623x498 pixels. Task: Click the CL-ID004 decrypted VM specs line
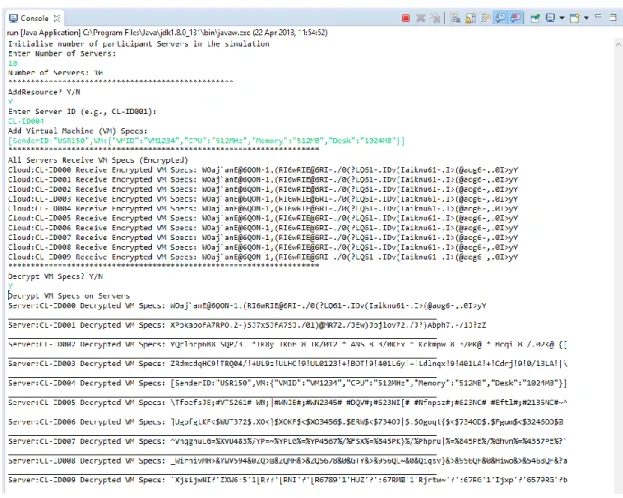coord(287,383)
